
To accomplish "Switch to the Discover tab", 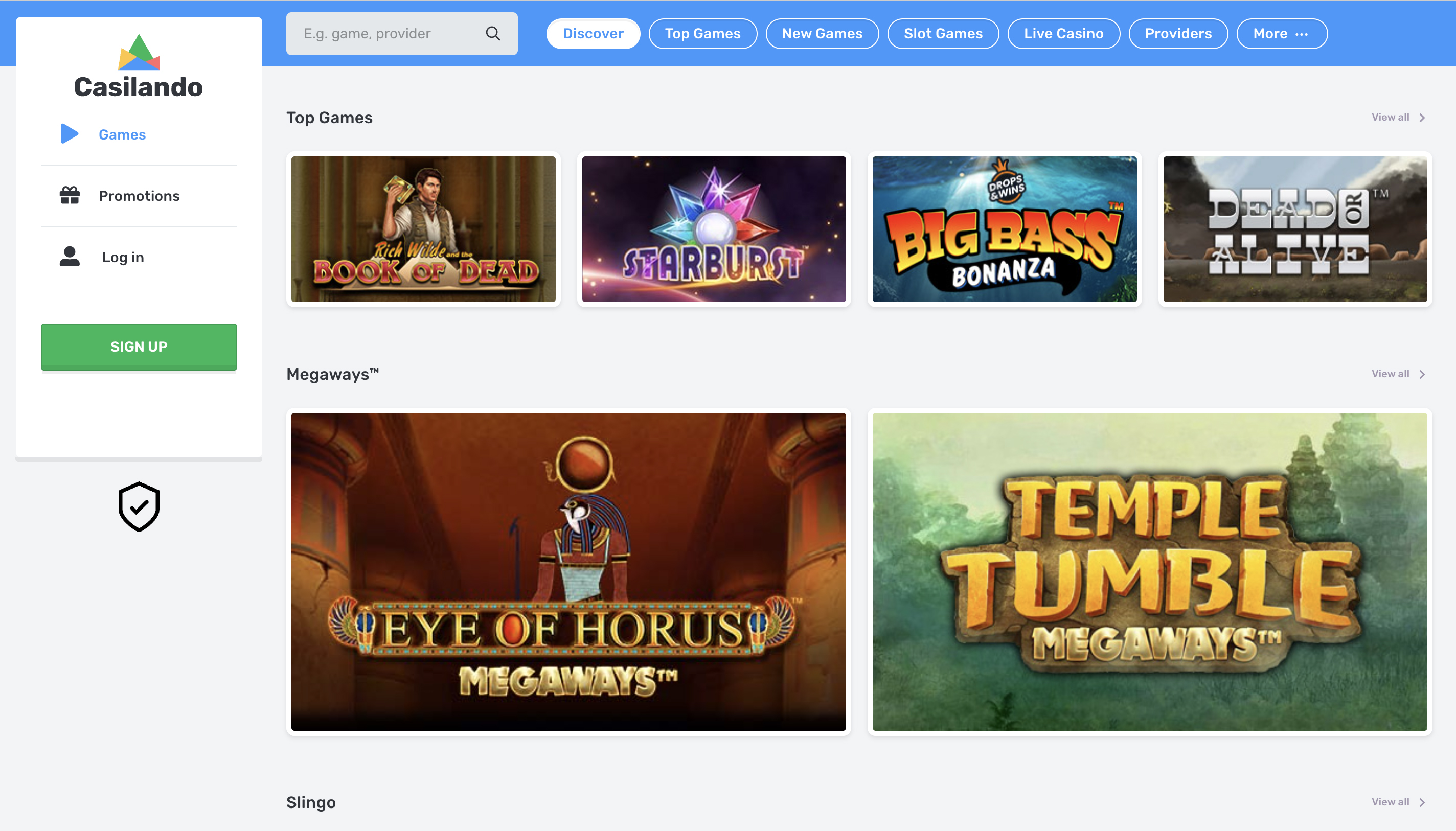I will [593, 33].
